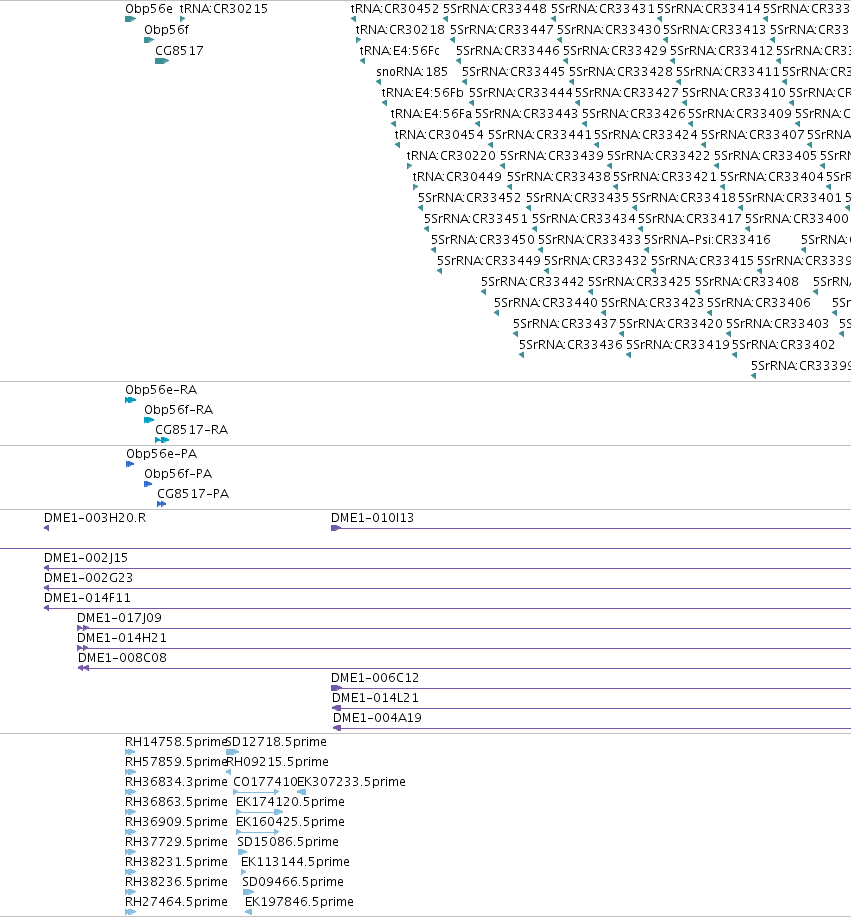Viewport: 851px width, 917px height.
Task: Click the tRNA:CR30449 label
Action: point(457,177)
